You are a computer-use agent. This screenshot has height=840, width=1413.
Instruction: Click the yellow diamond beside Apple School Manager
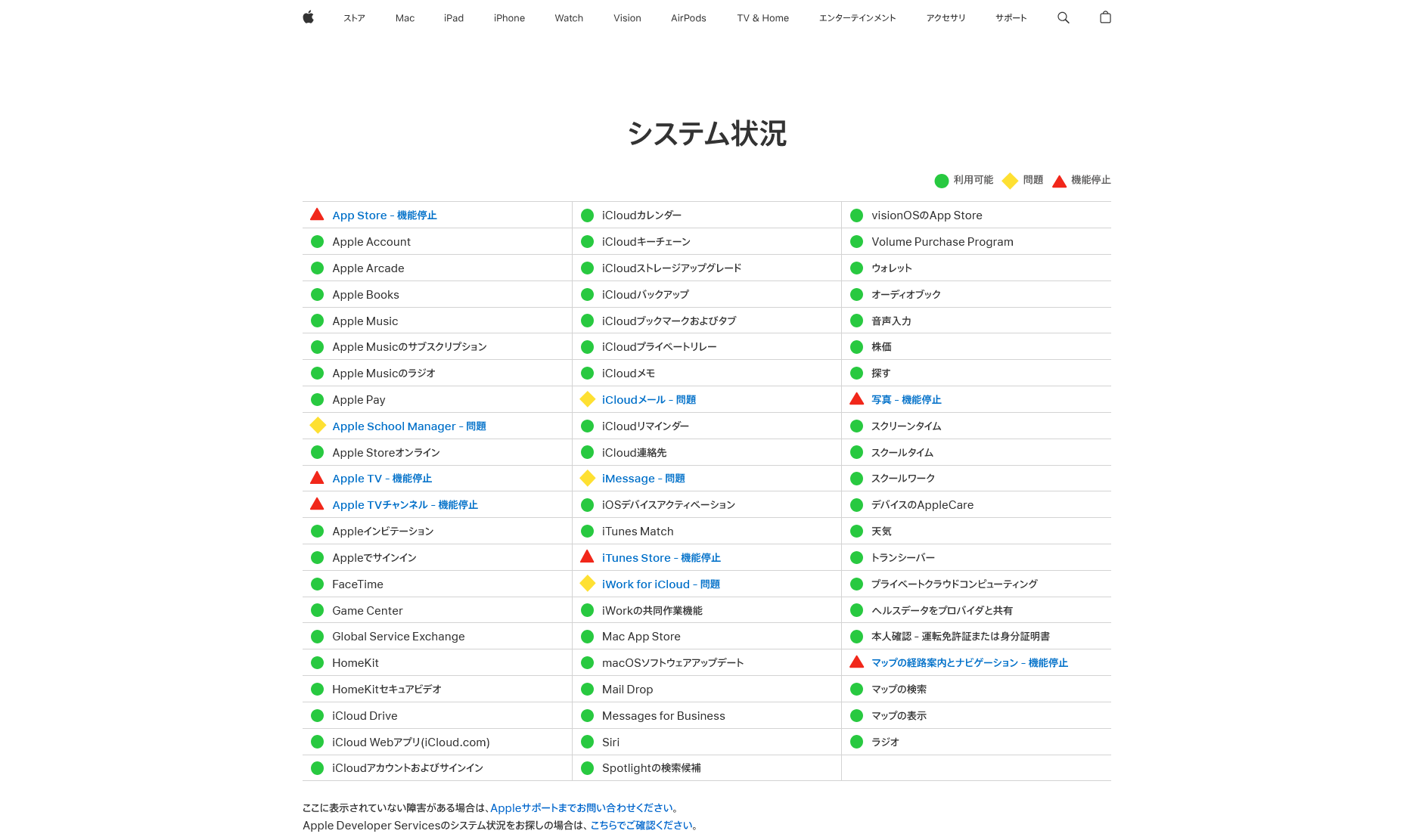(x=318, y=426)
